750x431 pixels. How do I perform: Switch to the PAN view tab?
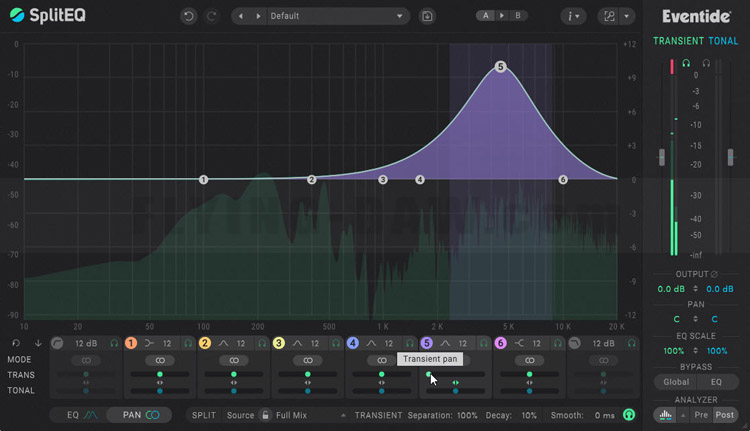point(140,415)
